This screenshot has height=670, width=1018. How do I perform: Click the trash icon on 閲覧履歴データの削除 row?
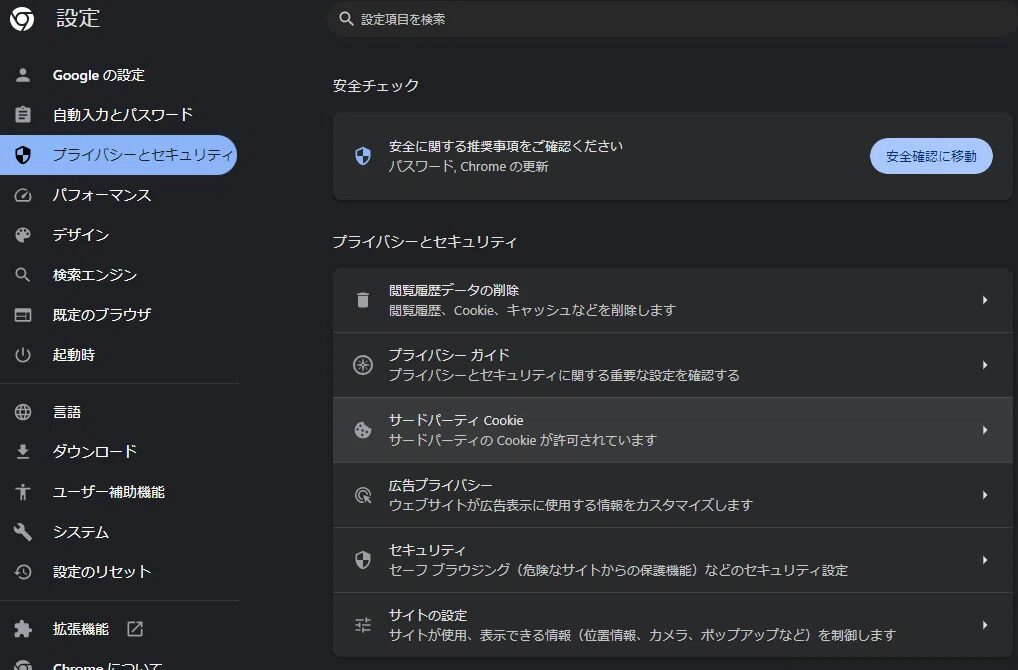click(x=362, y=299)
